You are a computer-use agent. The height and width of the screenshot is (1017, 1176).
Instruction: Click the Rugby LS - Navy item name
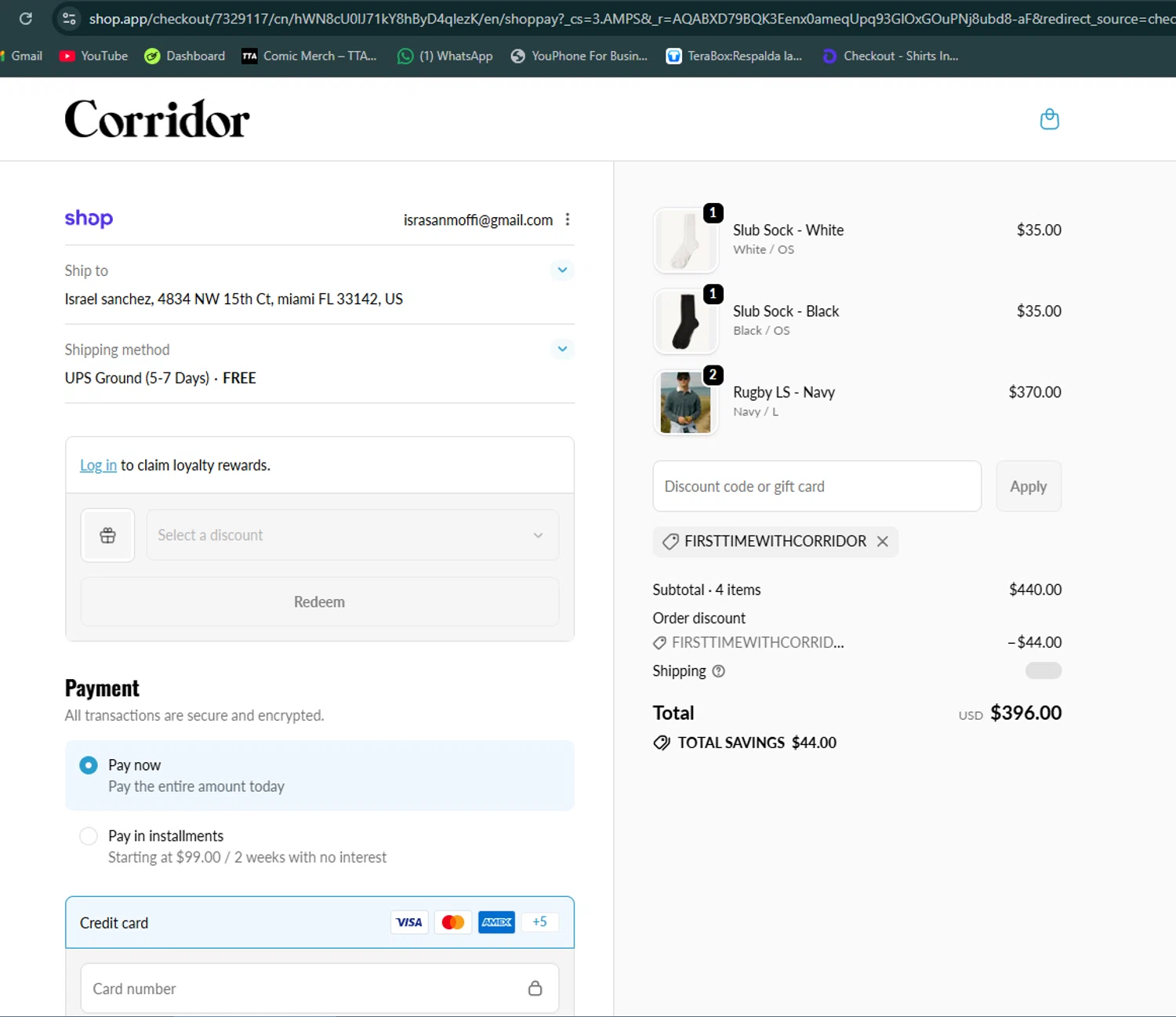click(x=784, y=392)
